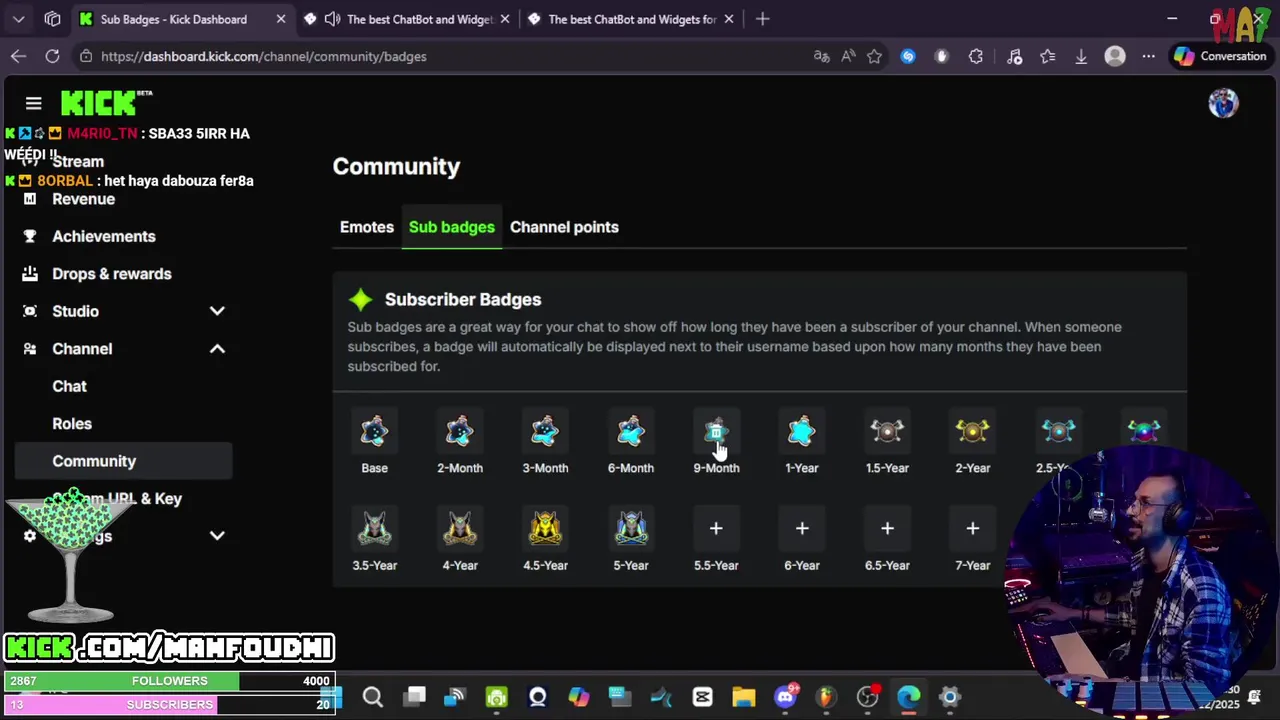
Task: Open the hand-icon extension
Action: point(941,56)
